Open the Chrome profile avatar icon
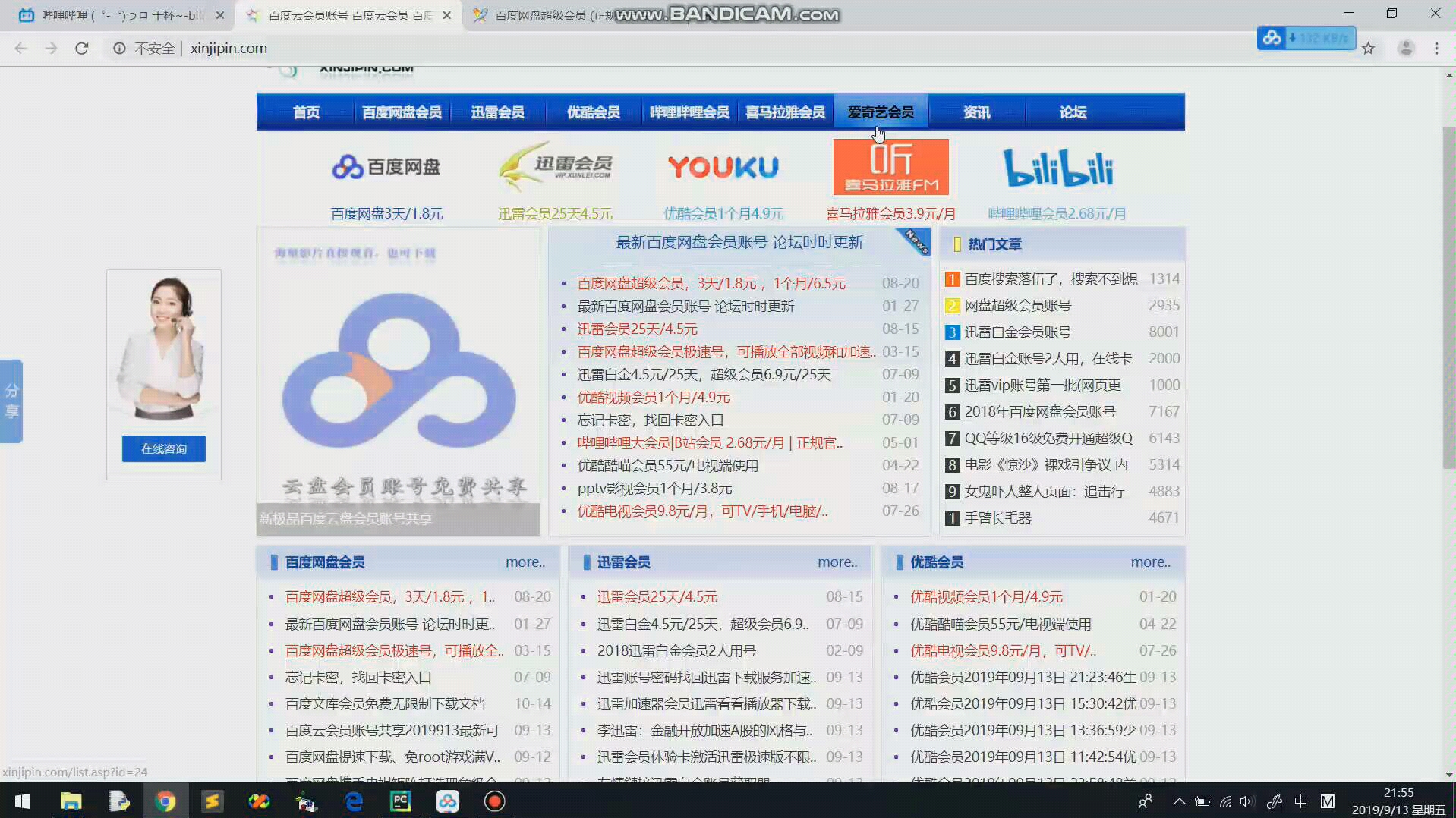Image resolution: width=1456 pixels, height=818 pixels. tap(1406, 48)
